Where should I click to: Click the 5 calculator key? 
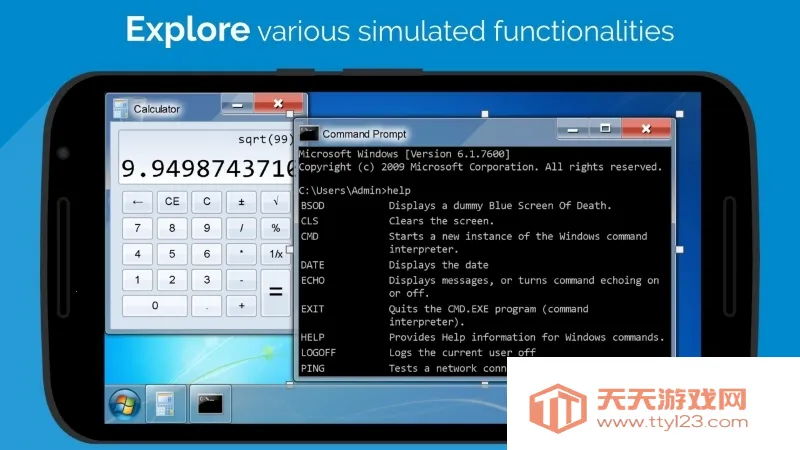coord(172,254)
